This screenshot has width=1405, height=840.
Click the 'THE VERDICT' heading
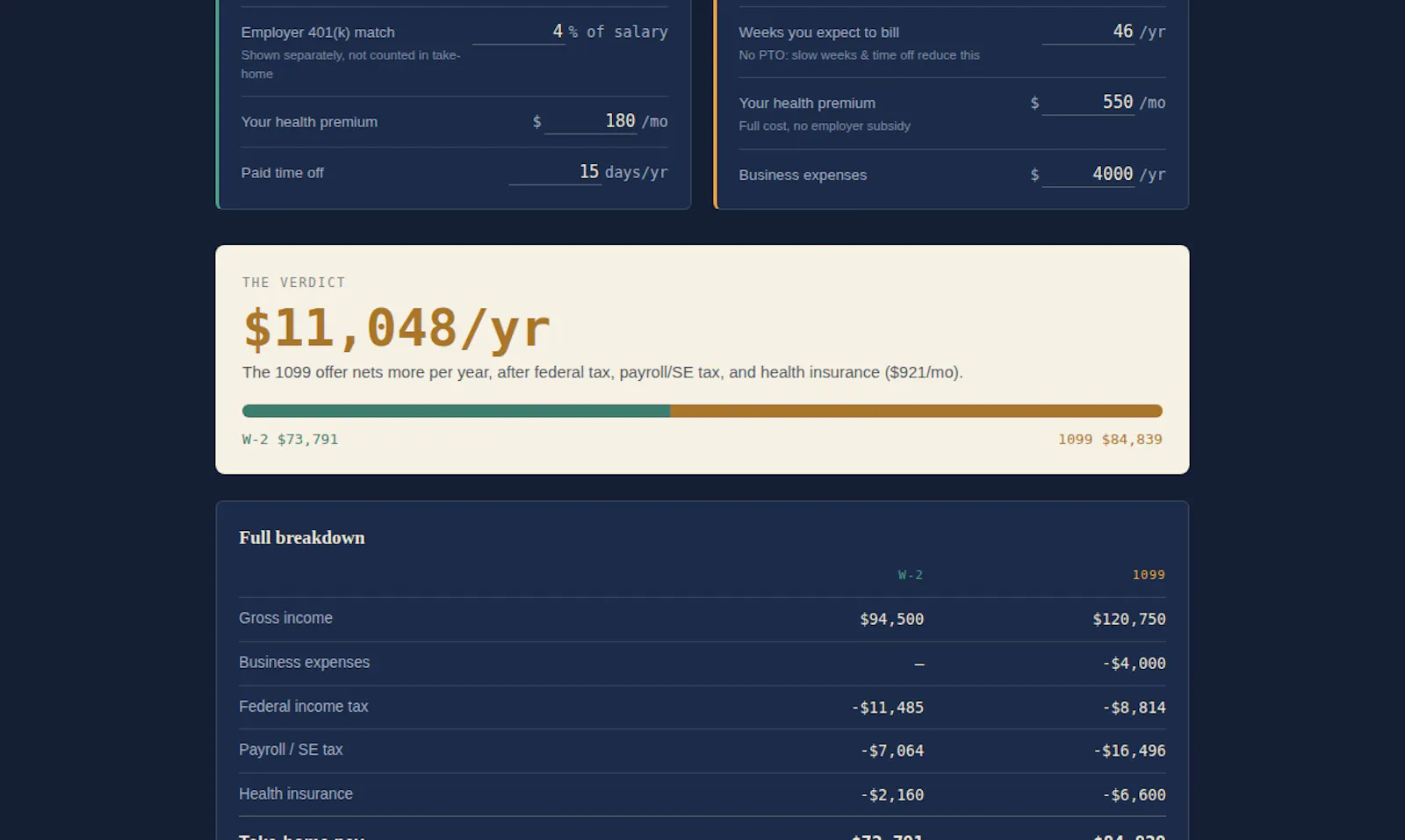click(x=294, y=283)
